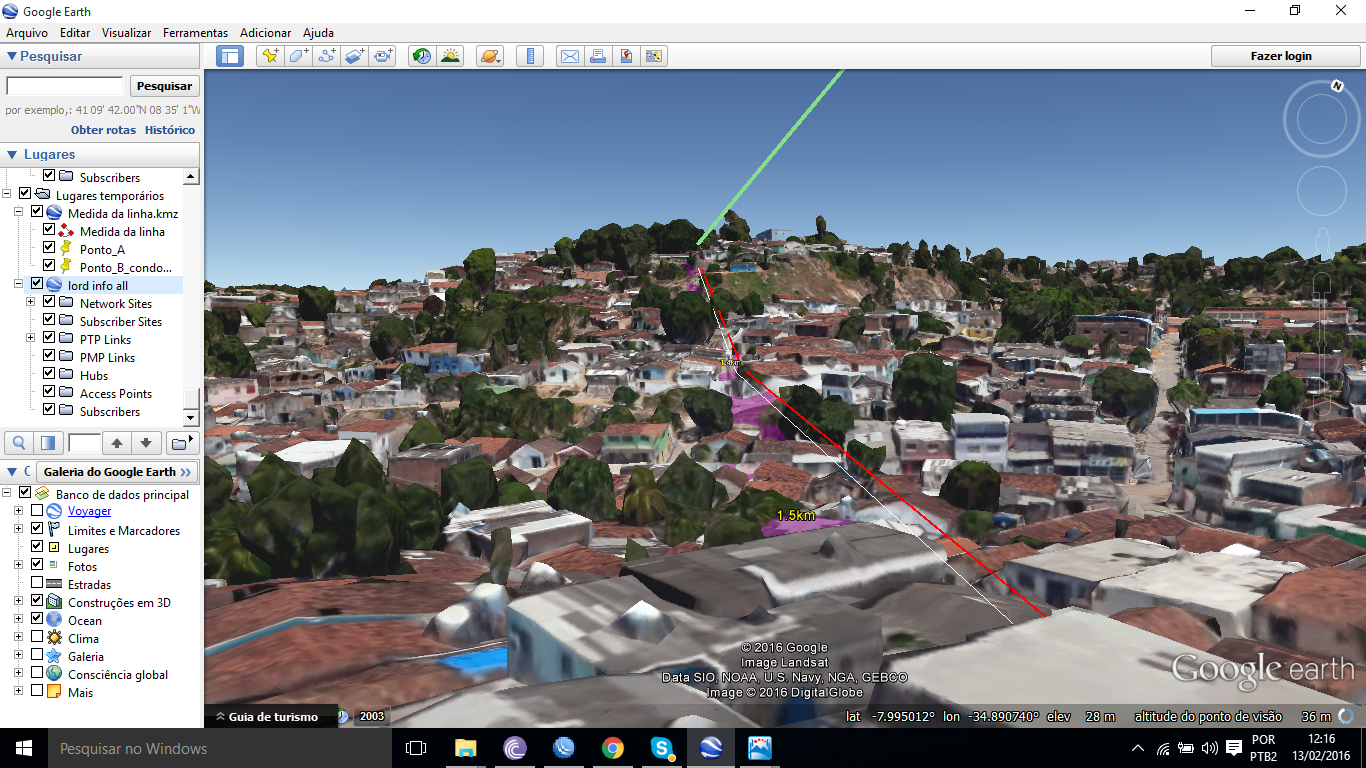
Task: Open the Windows Start menu
Action: (x=24, y=747)
